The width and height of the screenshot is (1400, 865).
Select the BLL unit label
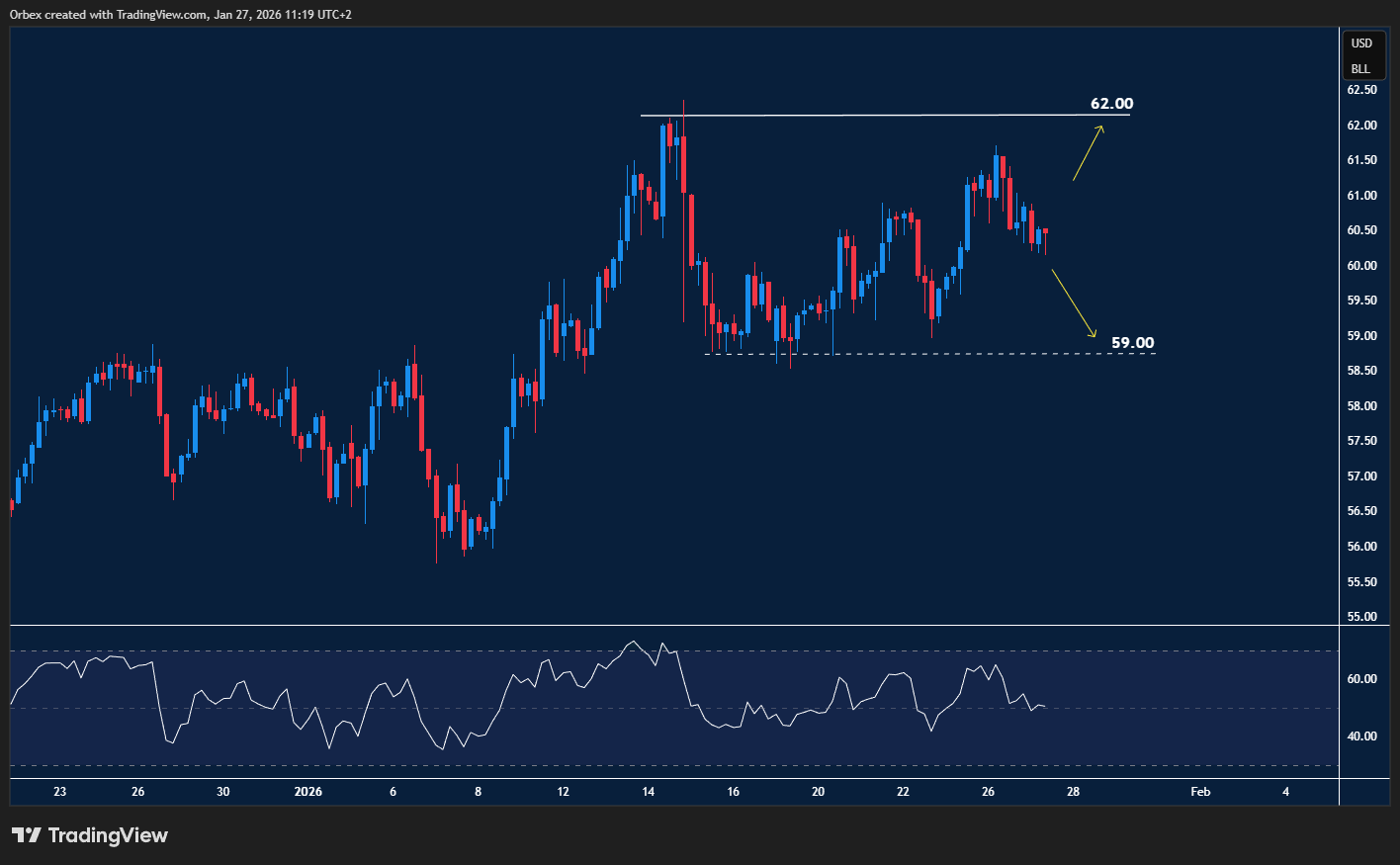coord(1361,69)
